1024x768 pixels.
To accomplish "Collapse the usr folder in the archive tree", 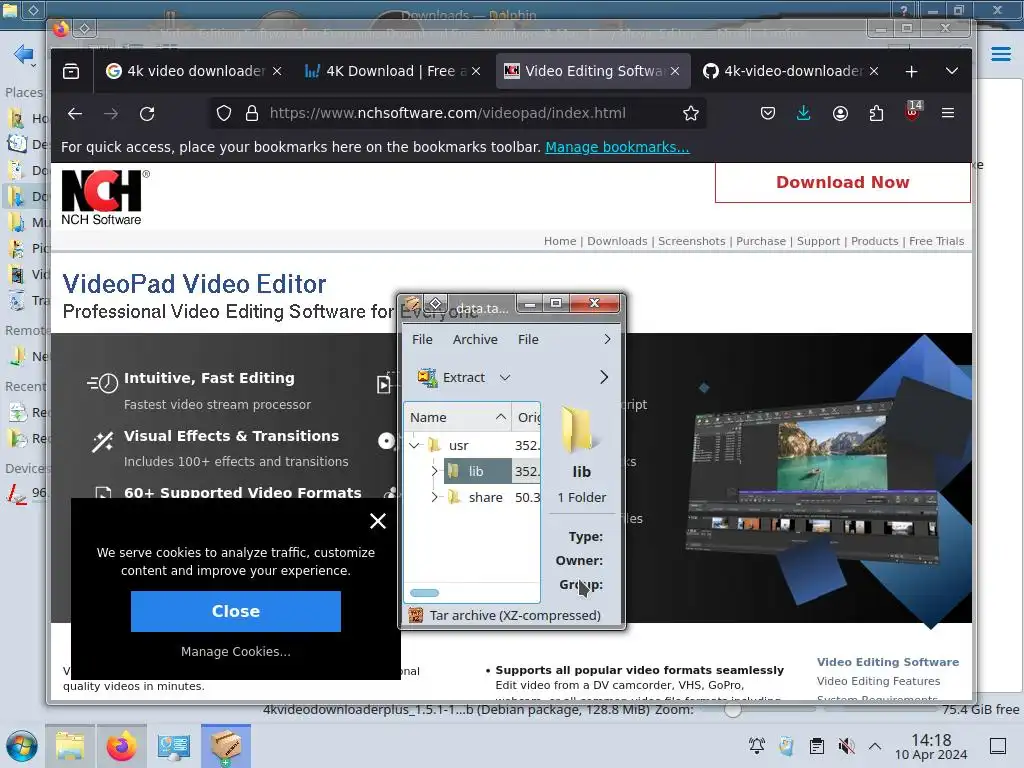I will coord(415,445).
